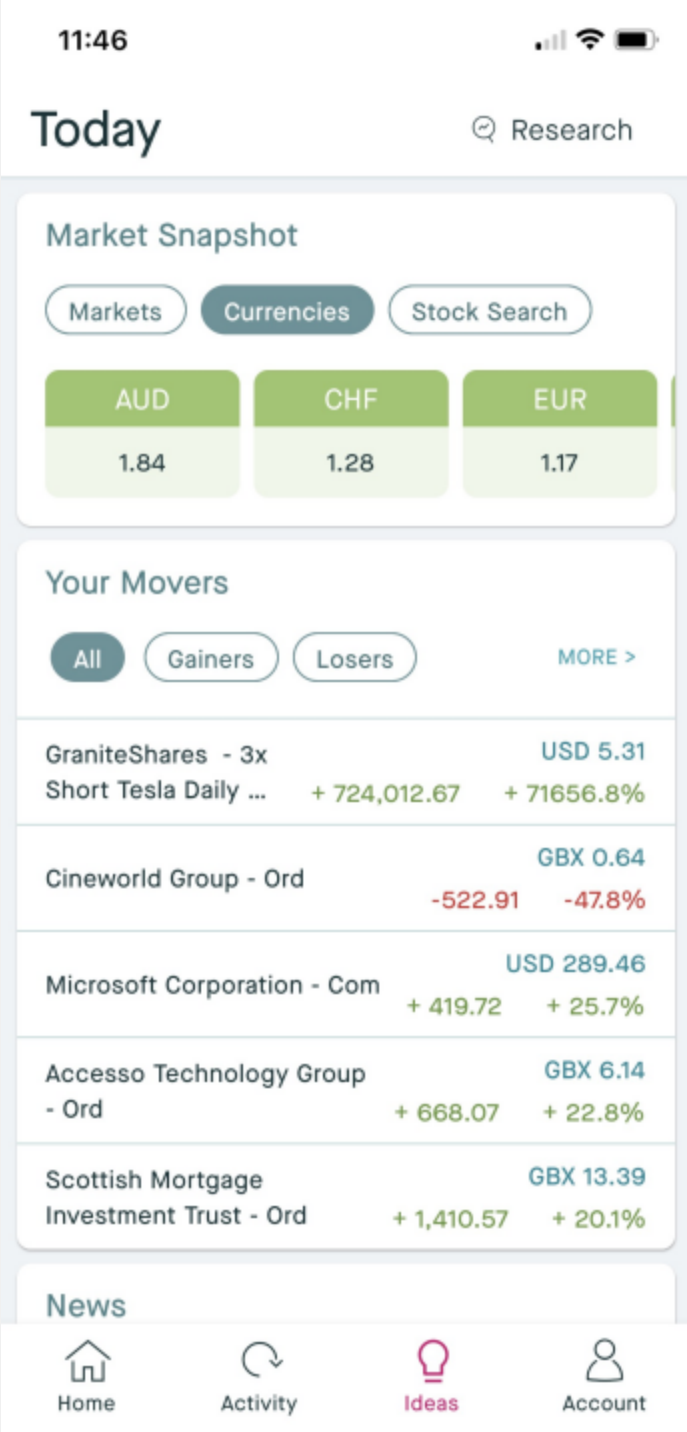
Task: Tap the Ideas lightbulb icon
Action: pos(431,1362)
